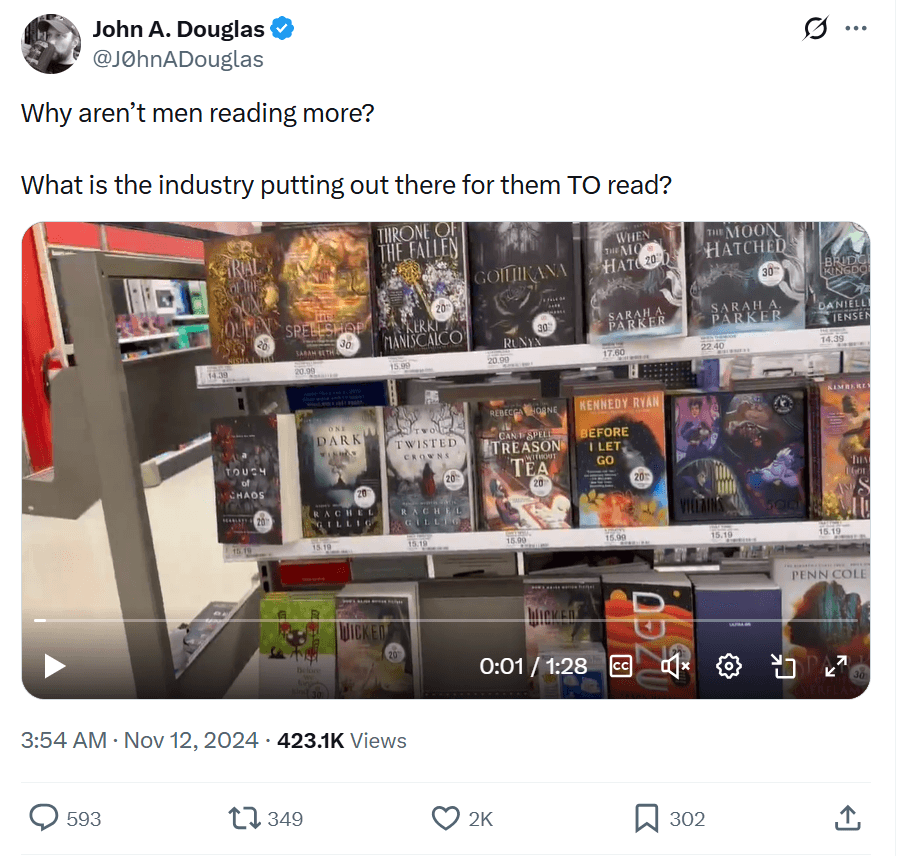906x856 pixels.
Task: Open the 3:54 AM Nov 12, 2024 timestamp
Action: pyautogui.click(x=139, y=740)
